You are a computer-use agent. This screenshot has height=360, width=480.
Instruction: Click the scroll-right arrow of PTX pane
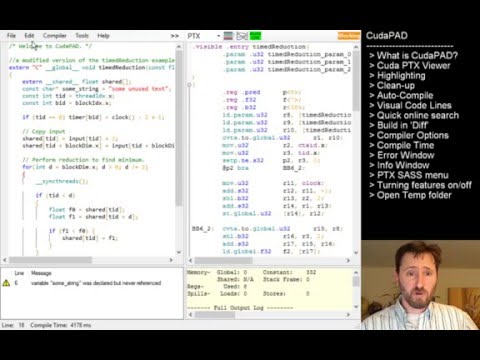click(348, 260)
